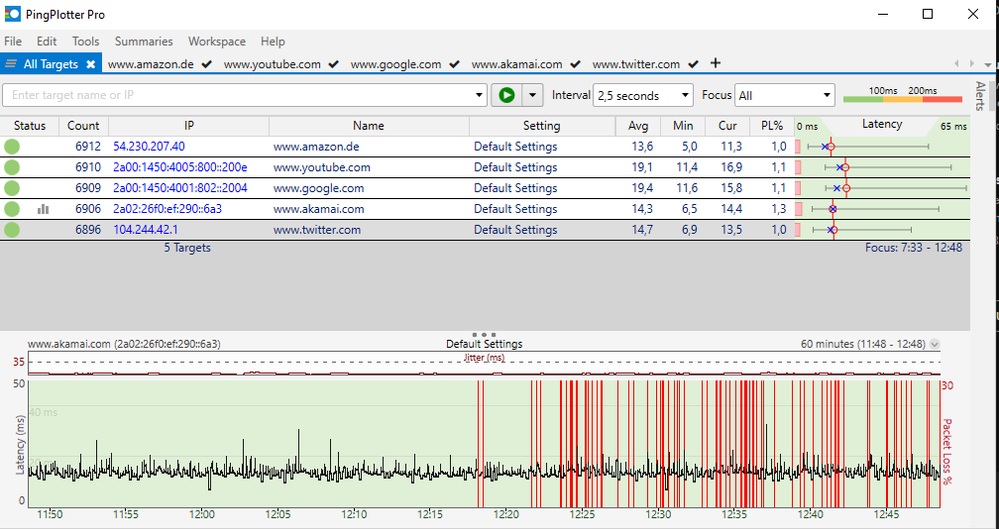Open the Summaries menu

pyautogui.click(x=143, y=41)
